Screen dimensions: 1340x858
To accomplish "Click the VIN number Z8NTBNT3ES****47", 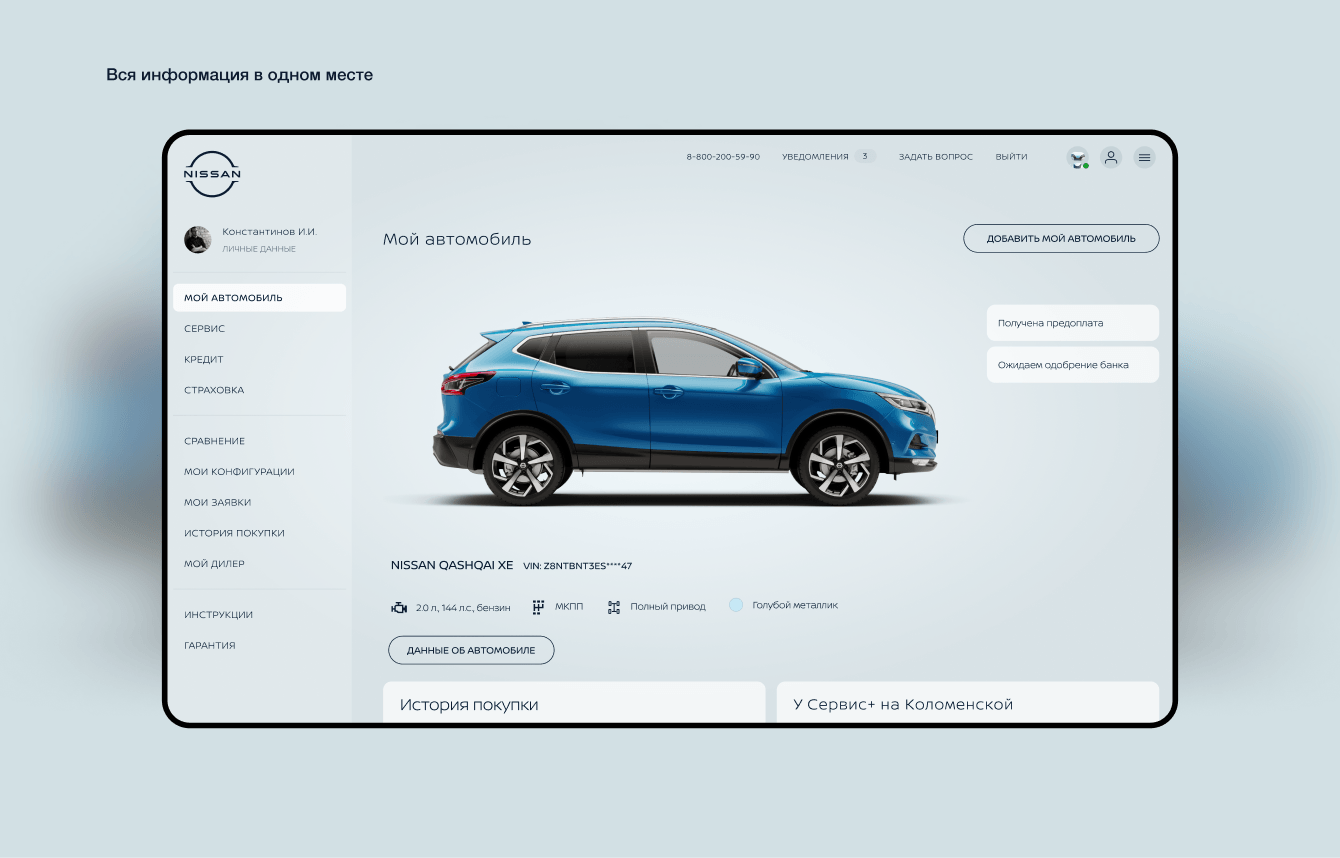I will (x=577, y=566).
